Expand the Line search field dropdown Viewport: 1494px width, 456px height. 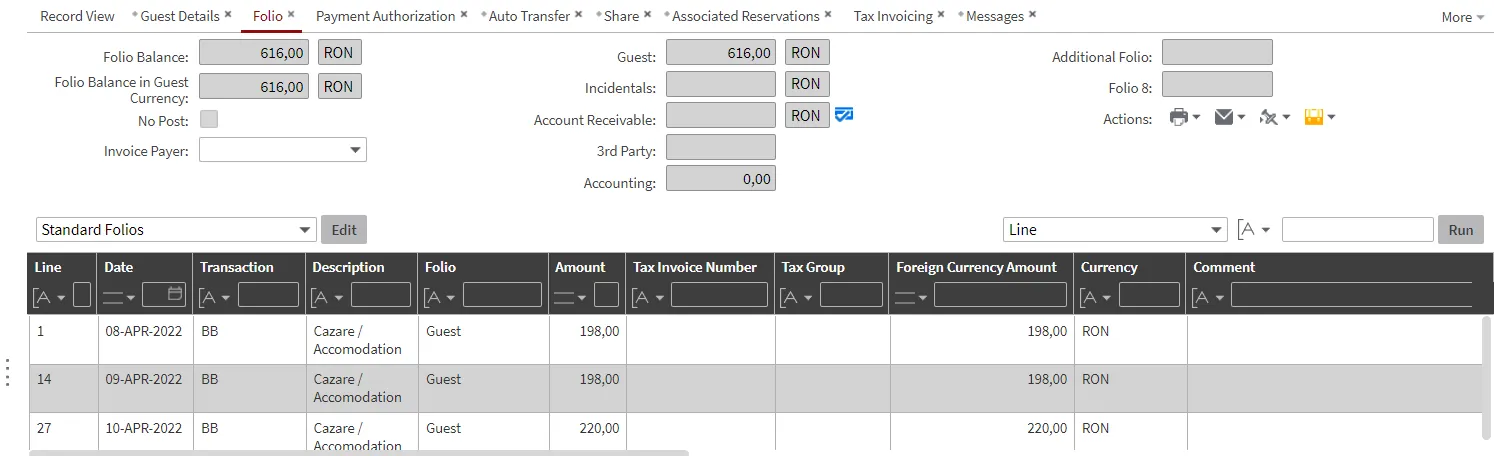click(1216, 230)
